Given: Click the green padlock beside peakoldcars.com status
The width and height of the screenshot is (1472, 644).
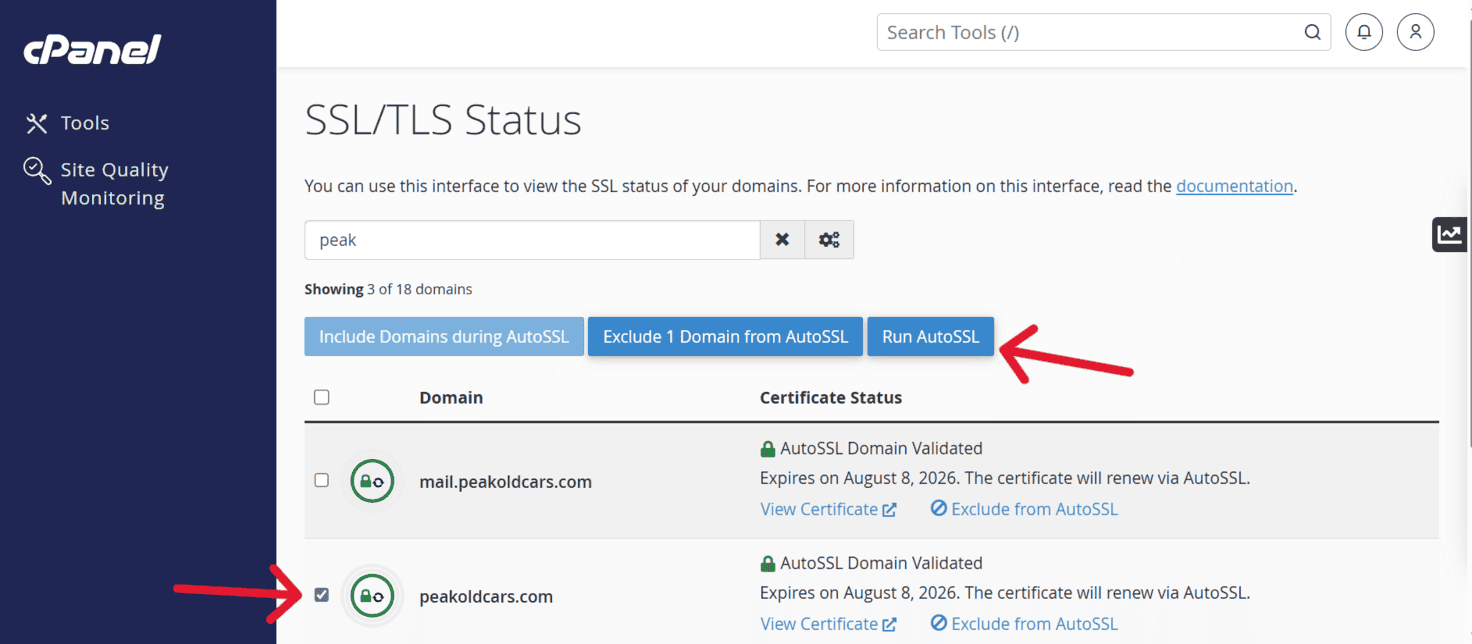Looking at the screenshot, I should pyautogui.click(x=768, y=564).
